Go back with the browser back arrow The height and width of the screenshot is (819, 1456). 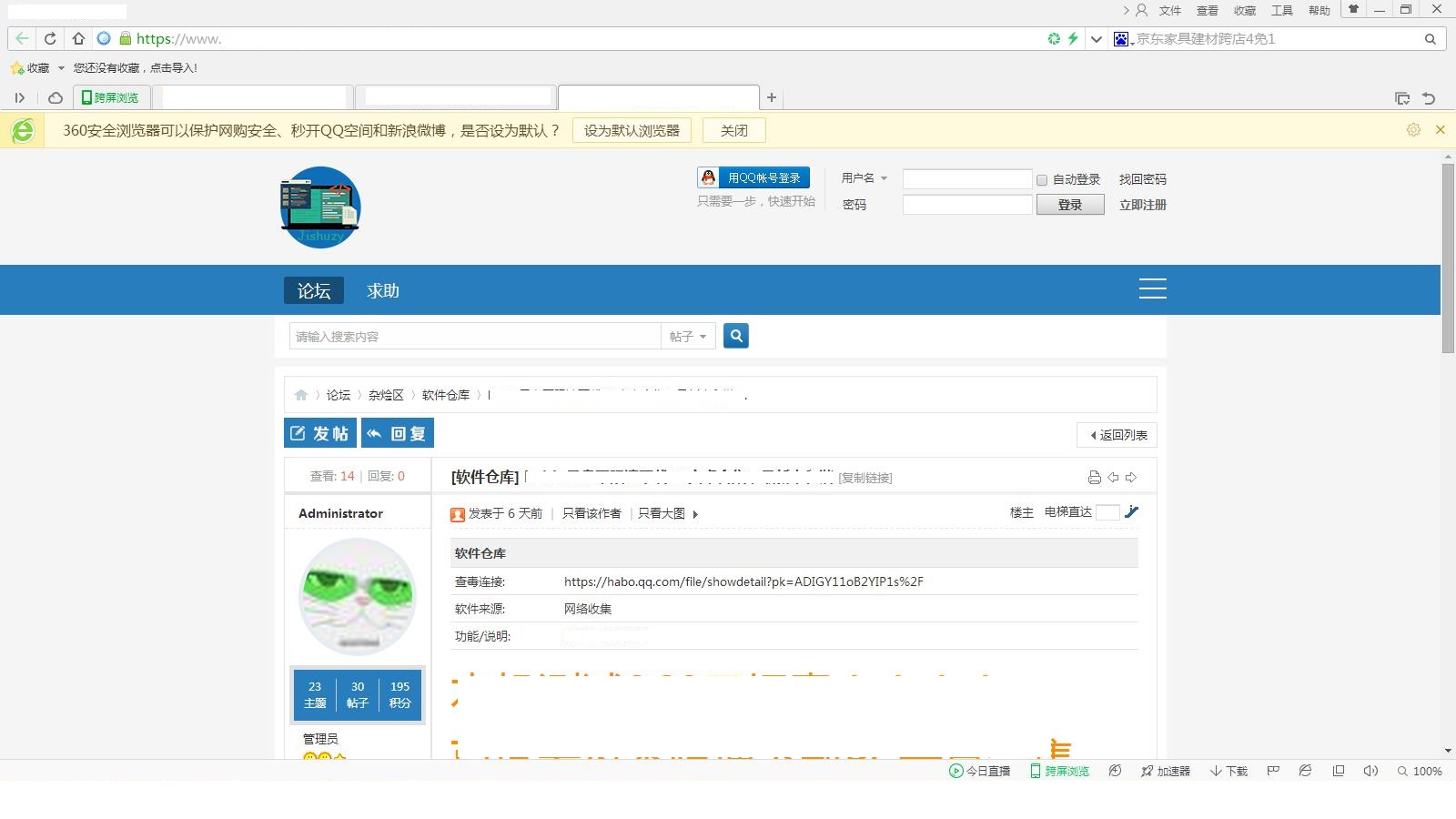click(x=22, y=38)
